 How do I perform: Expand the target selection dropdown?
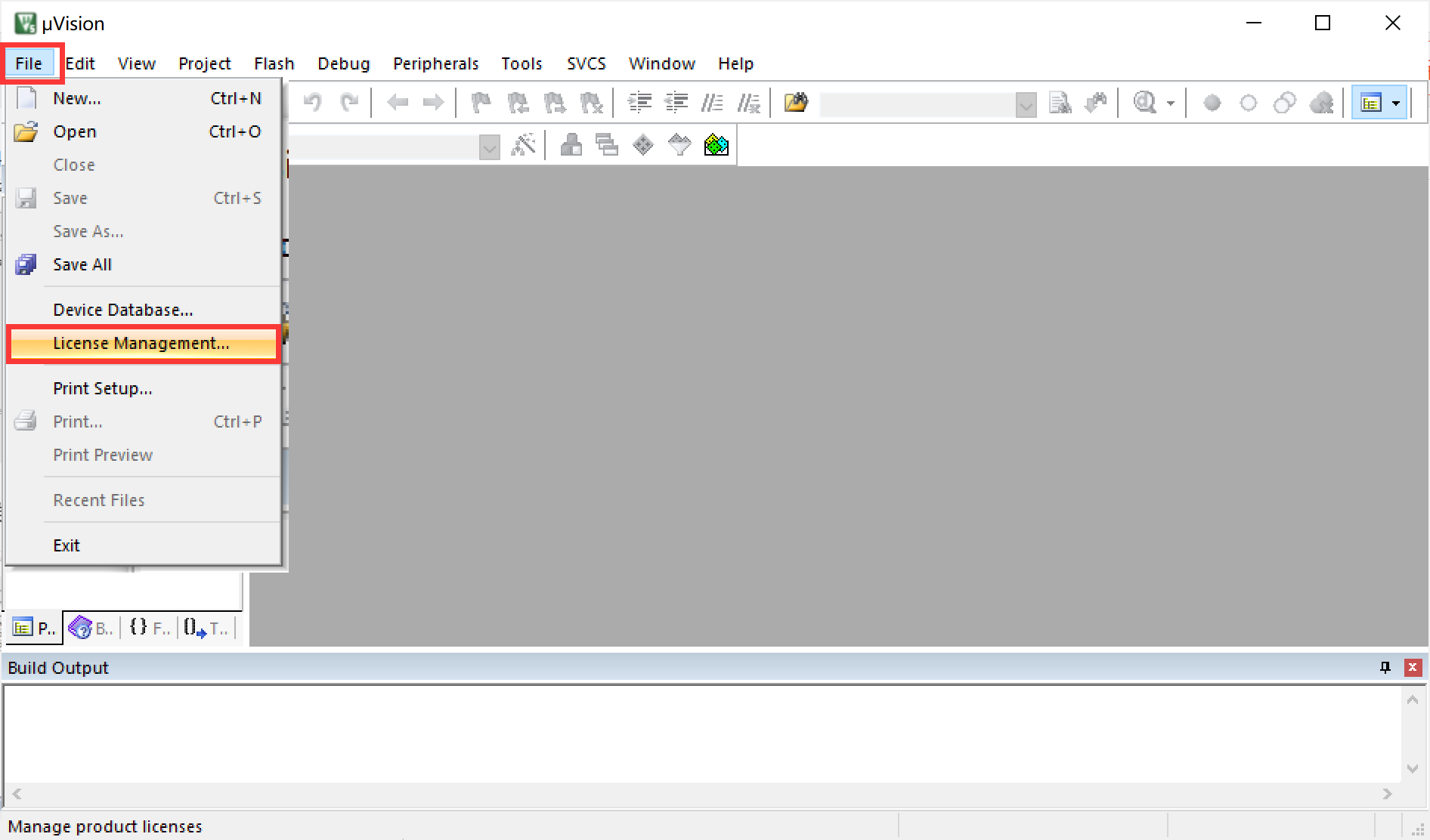pyautogui.click(x=490, y=147)
